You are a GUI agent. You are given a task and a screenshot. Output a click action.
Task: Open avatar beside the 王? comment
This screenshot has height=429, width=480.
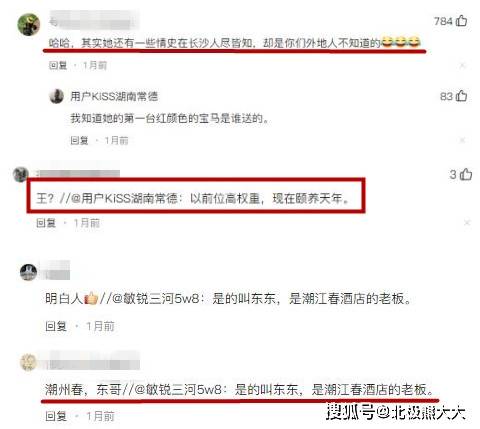pos(21,174)
